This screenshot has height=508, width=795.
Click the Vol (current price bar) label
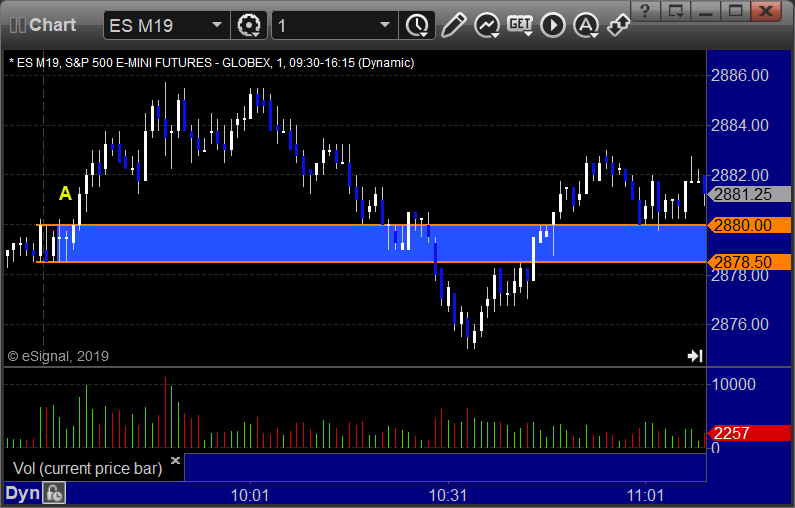[88, 468]
